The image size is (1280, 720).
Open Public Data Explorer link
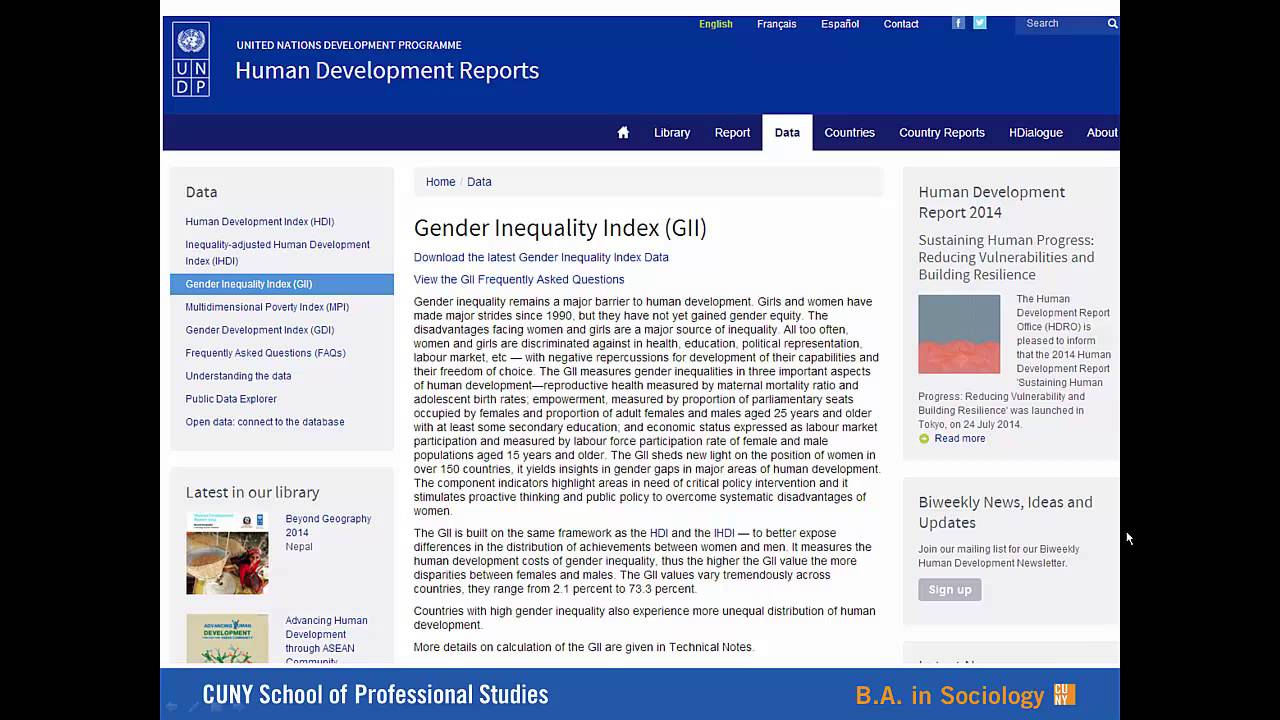[x=231, y=399]
